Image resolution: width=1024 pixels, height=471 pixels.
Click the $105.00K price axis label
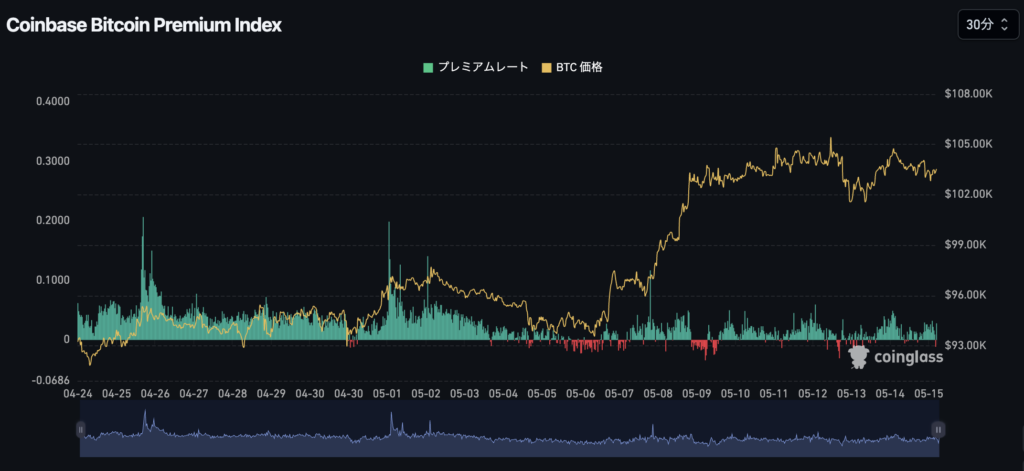click(x=968, y=144)
